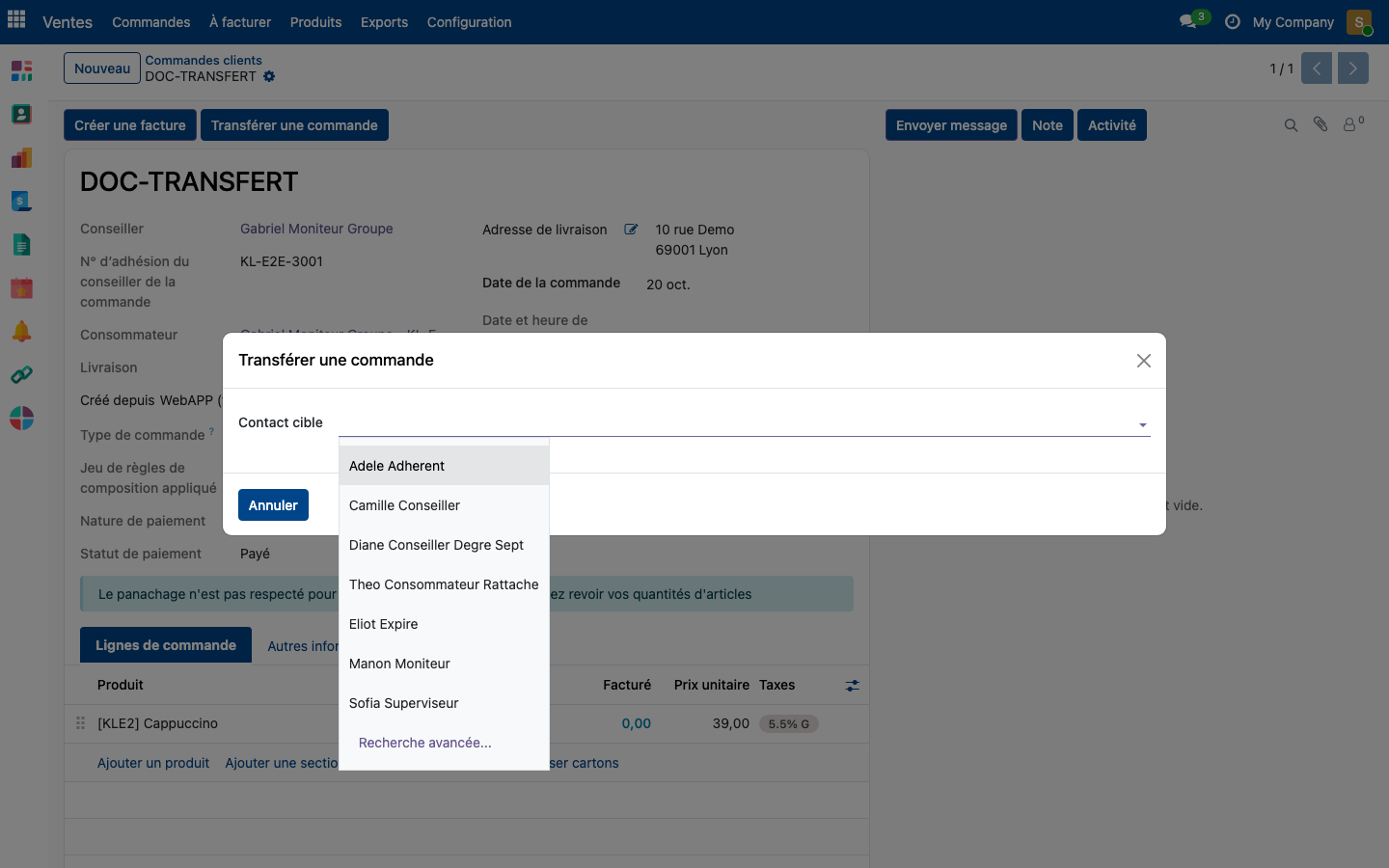Click the paperclip attachments icon
The image size is (1389, 868).
tap(1321, 124)
